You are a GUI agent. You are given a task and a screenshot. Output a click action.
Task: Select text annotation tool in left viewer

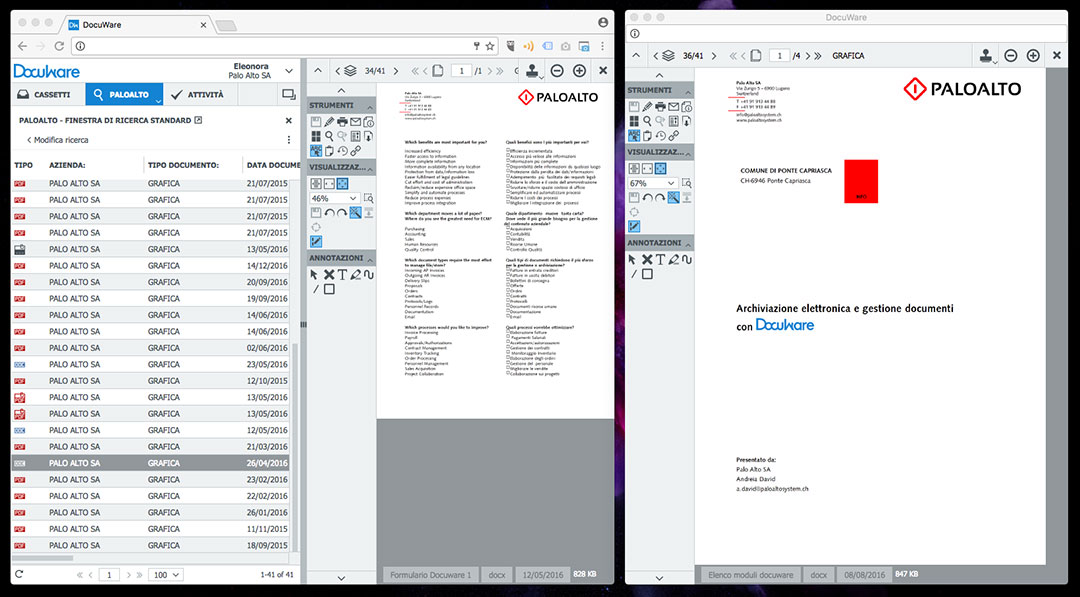(x=342, y=275)
